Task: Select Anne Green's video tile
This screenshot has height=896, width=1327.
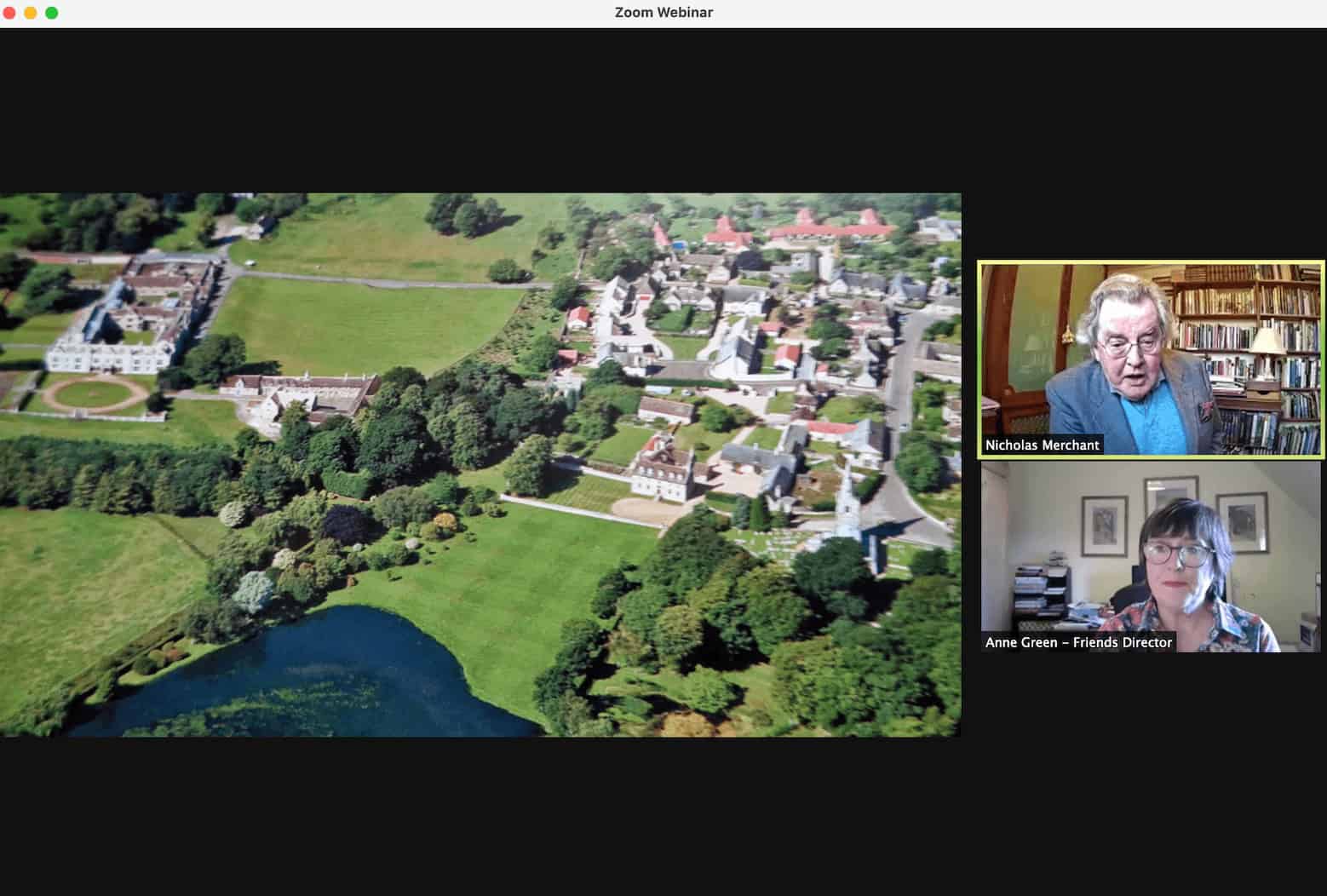Action: click(1151, 557)
